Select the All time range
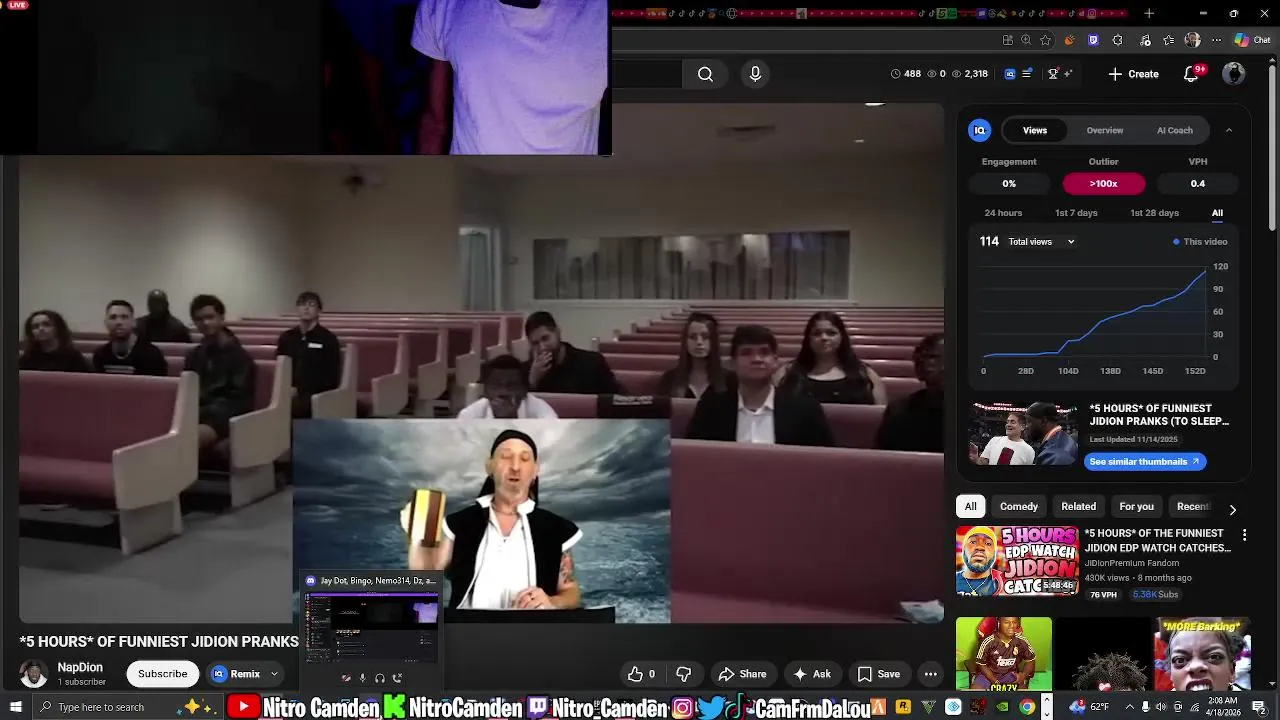 tap(1217, 213)
